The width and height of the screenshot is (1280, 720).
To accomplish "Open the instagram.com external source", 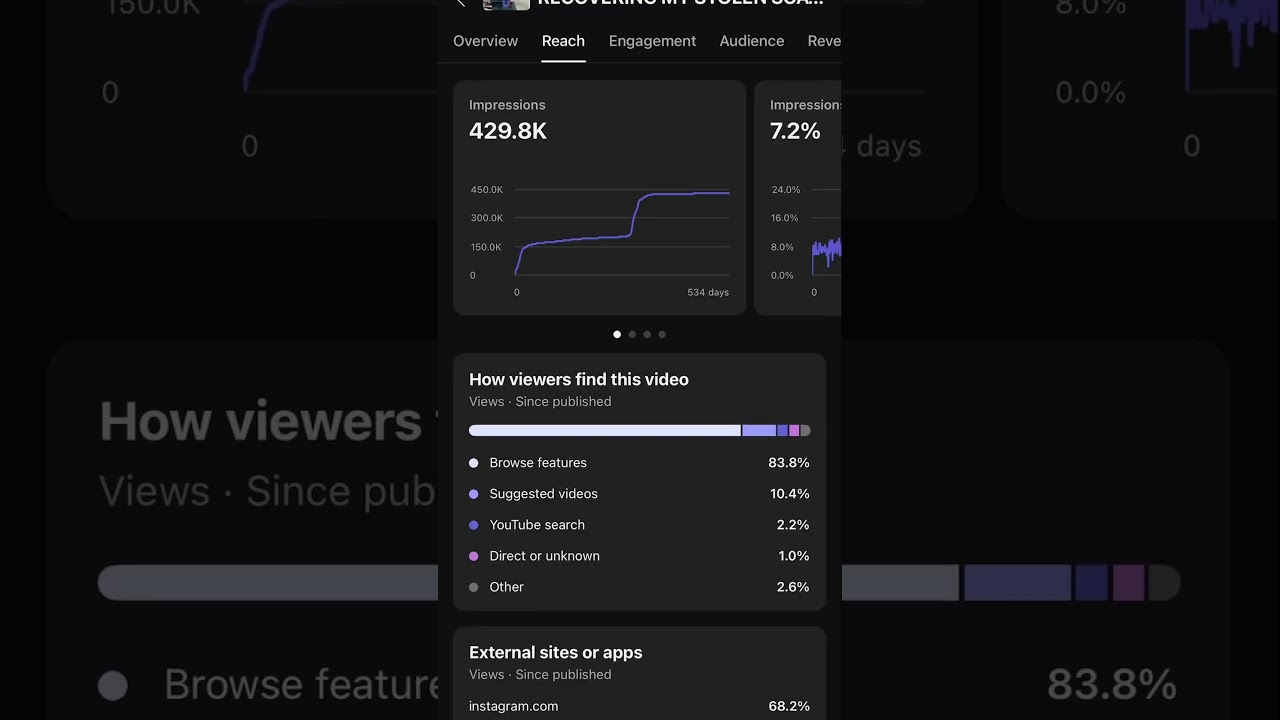I will [514, 706].
